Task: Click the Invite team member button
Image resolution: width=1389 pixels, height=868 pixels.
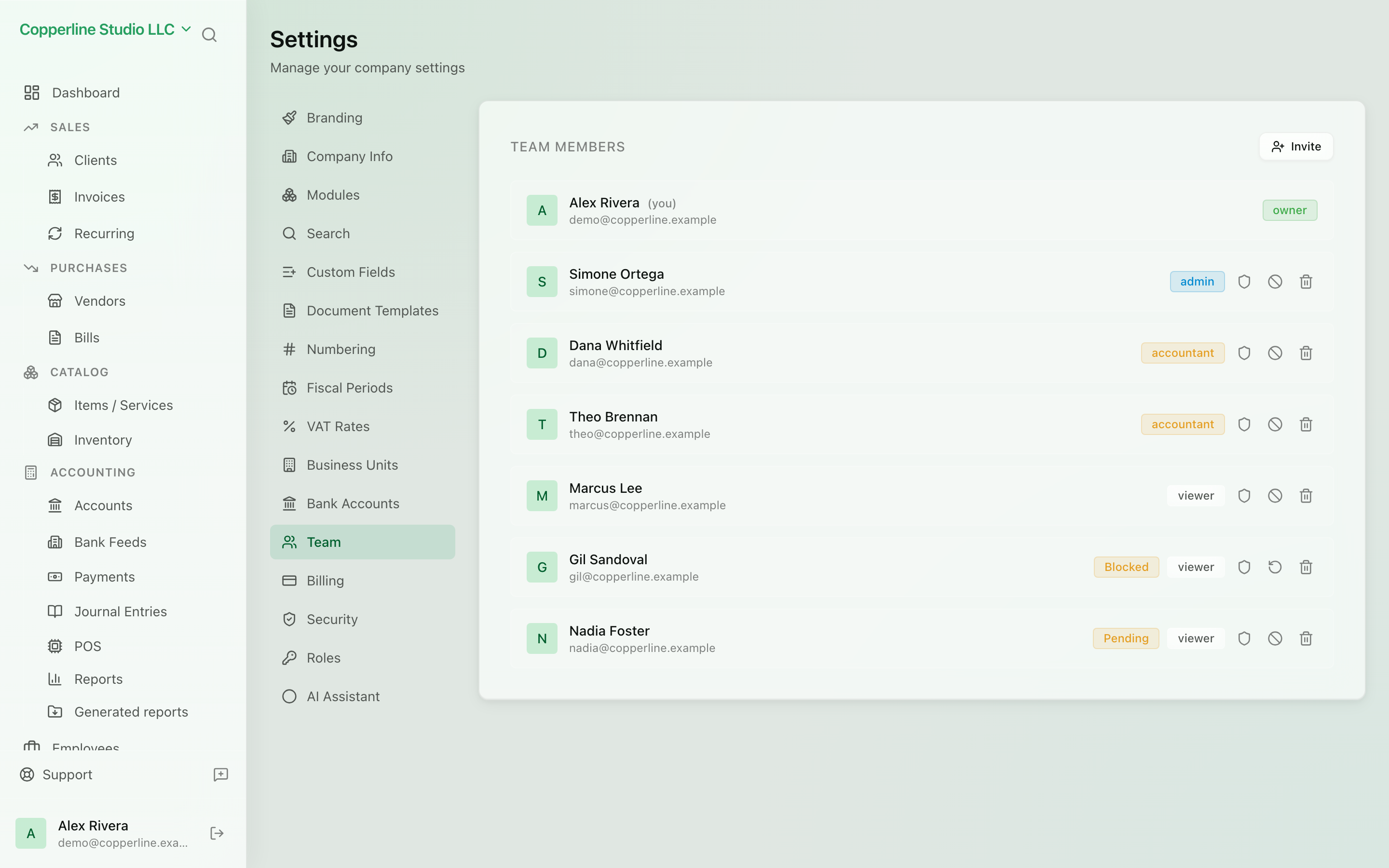Action: tap(1296, 147)
